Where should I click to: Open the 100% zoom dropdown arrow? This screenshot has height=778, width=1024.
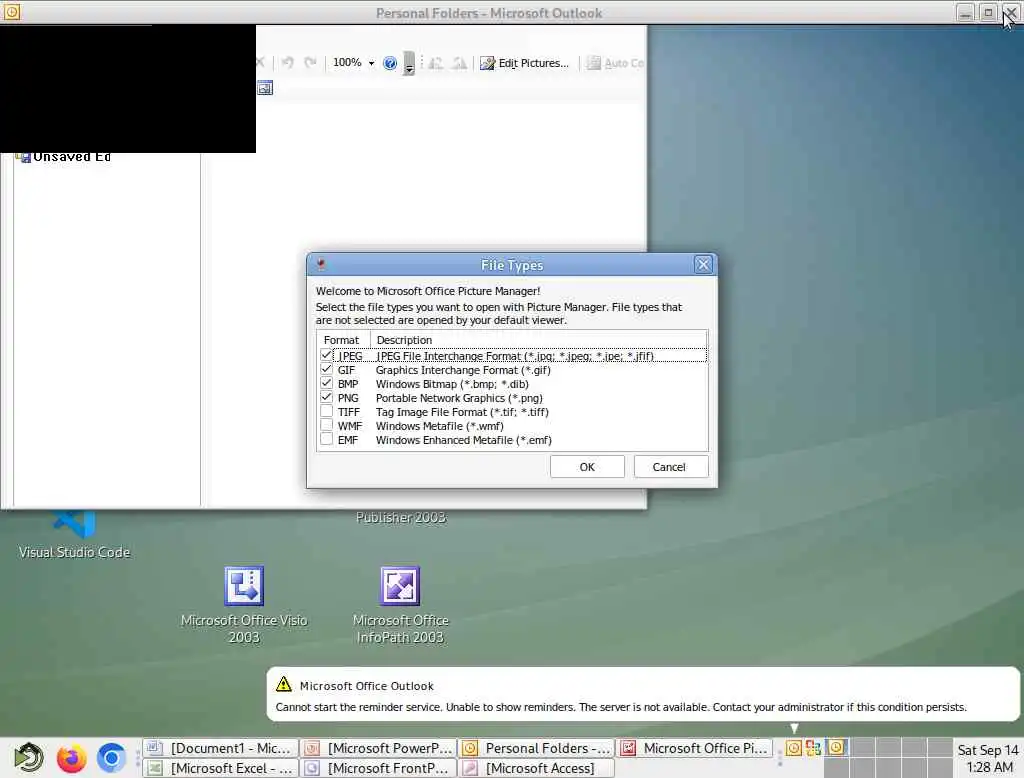point(372,63)
